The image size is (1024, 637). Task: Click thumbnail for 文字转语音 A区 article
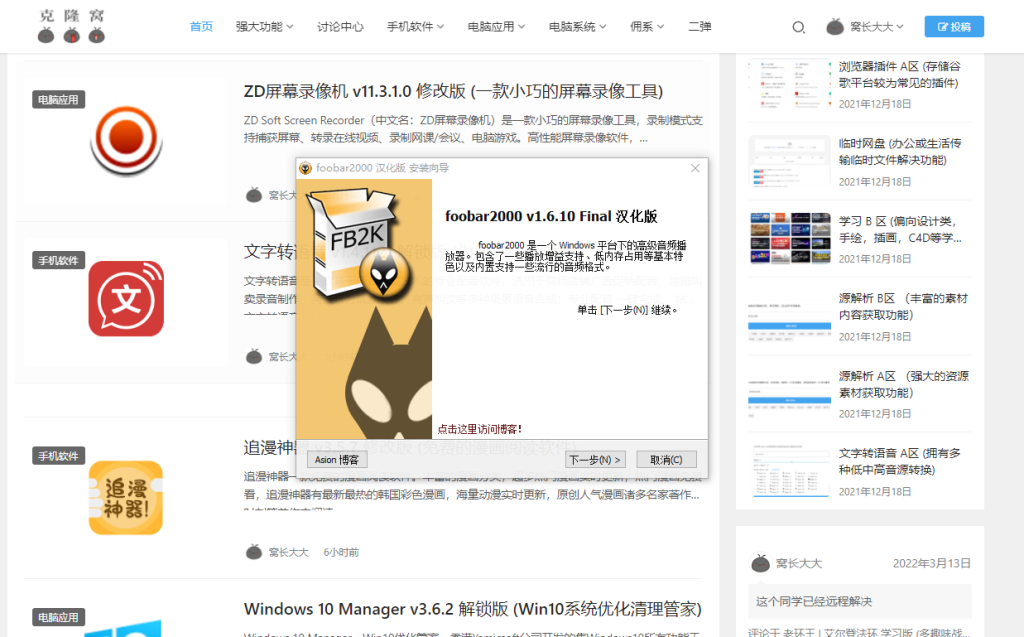pyautogui.click(x=790, y=471)
